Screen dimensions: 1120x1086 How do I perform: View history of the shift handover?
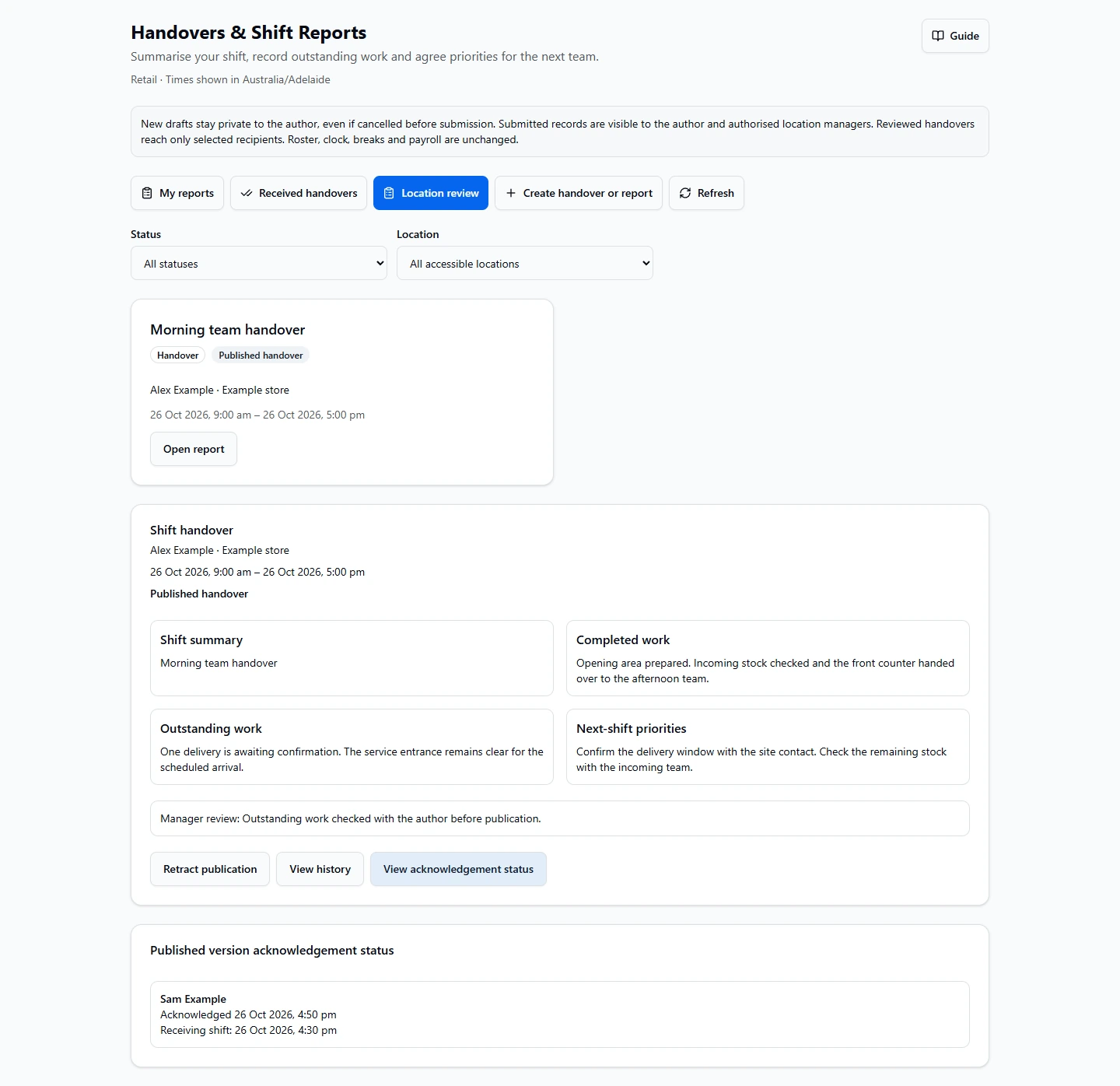click(320, 869)
